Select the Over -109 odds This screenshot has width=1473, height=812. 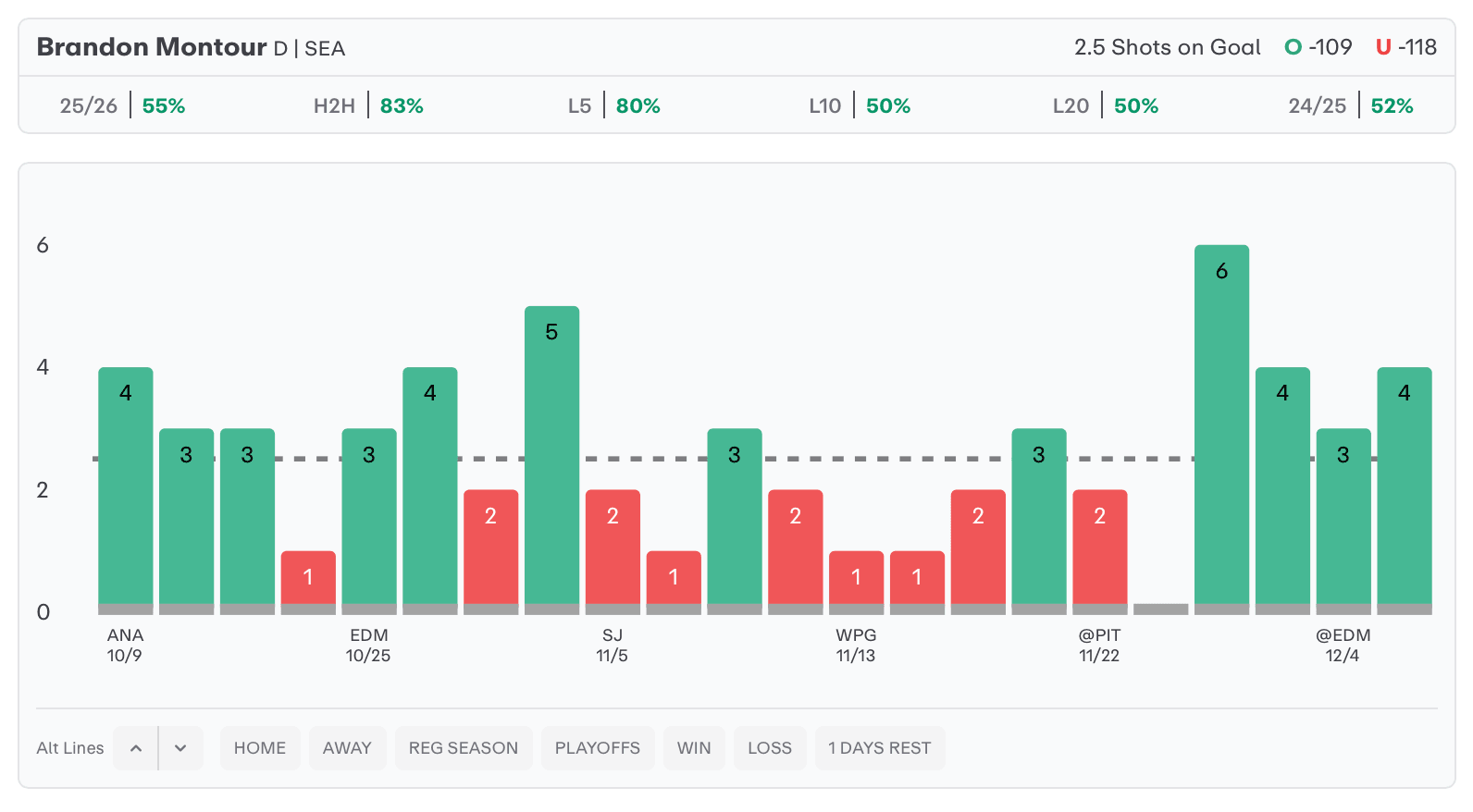click(x=1318, y=47)
